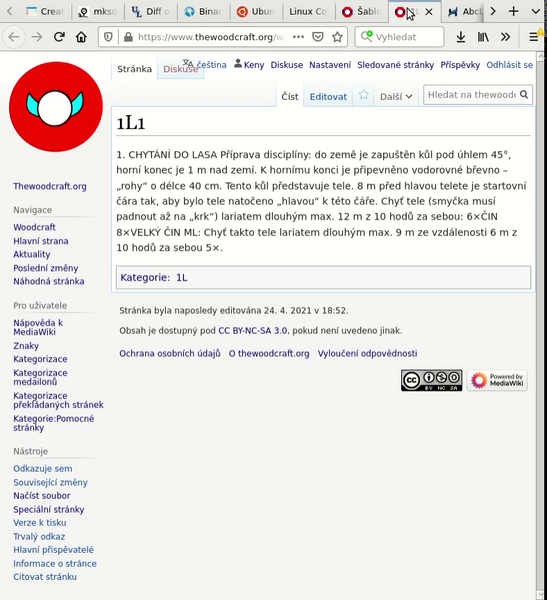Click the Powered by MediaWiki badge
The image size is (547, 600).
(x=497, y=380)
